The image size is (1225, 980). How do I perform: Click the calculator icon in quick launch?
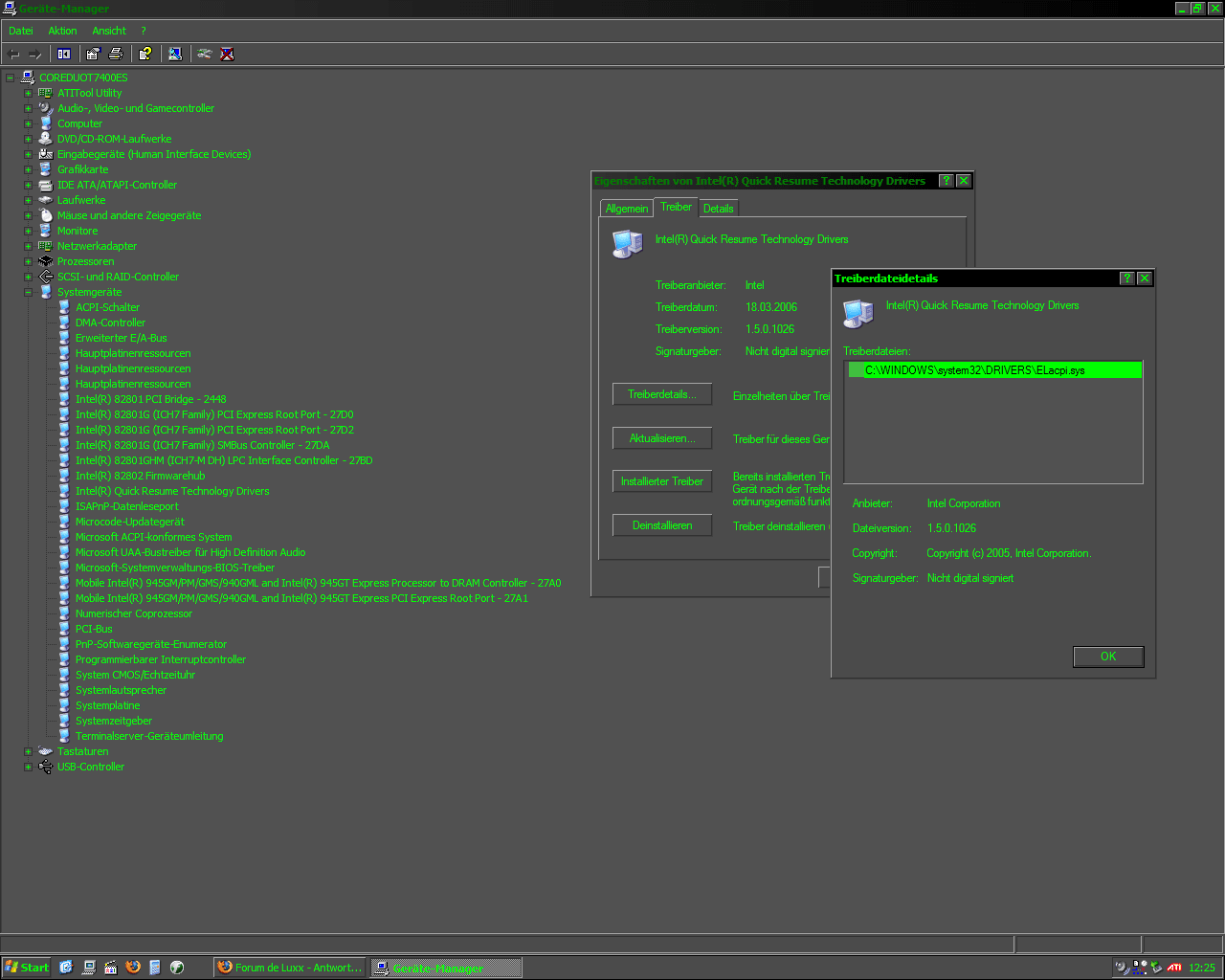155,968
